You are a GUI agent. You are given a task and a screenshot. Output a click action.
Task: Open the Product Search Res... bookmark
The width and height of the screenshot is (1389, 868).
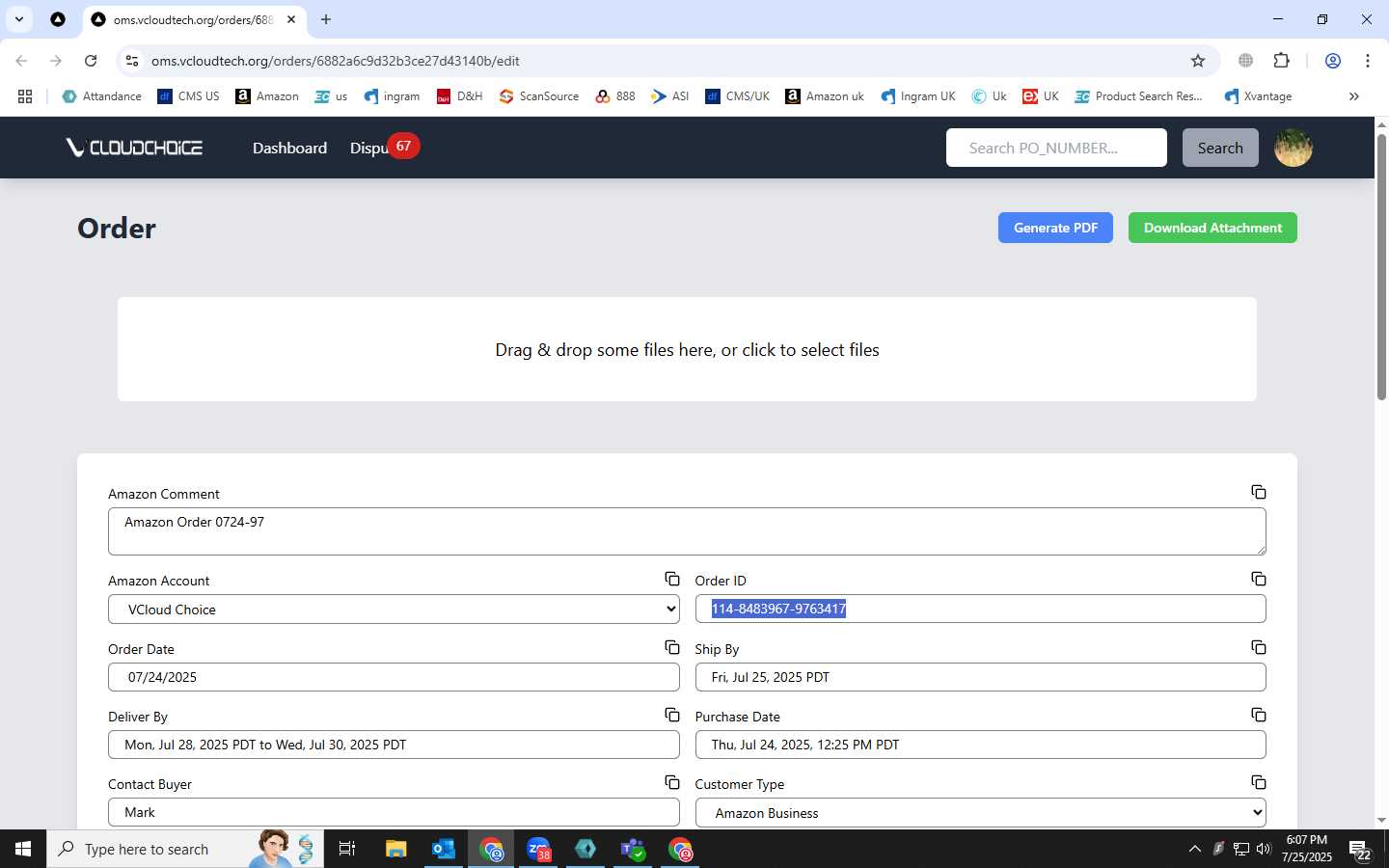(x=1139, y=96)
